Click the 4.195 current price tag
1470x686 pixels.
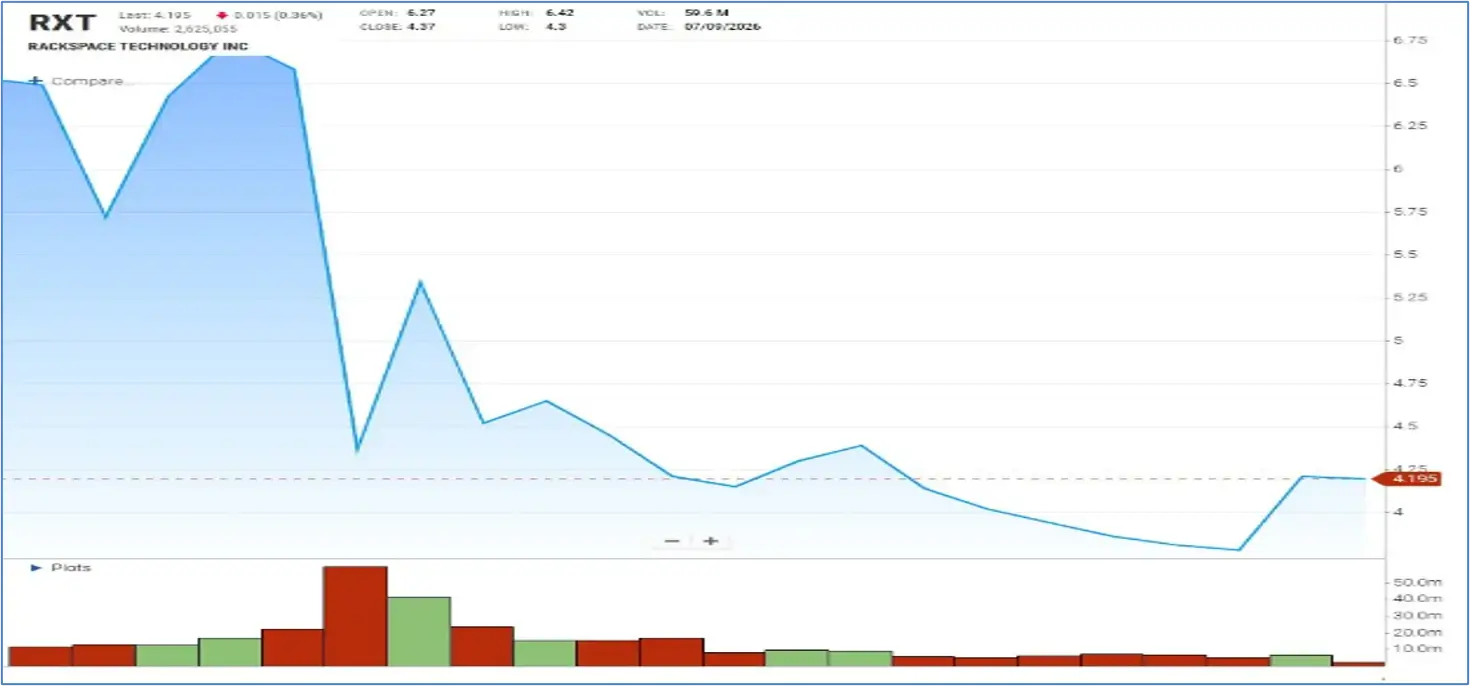(1406, 479)
